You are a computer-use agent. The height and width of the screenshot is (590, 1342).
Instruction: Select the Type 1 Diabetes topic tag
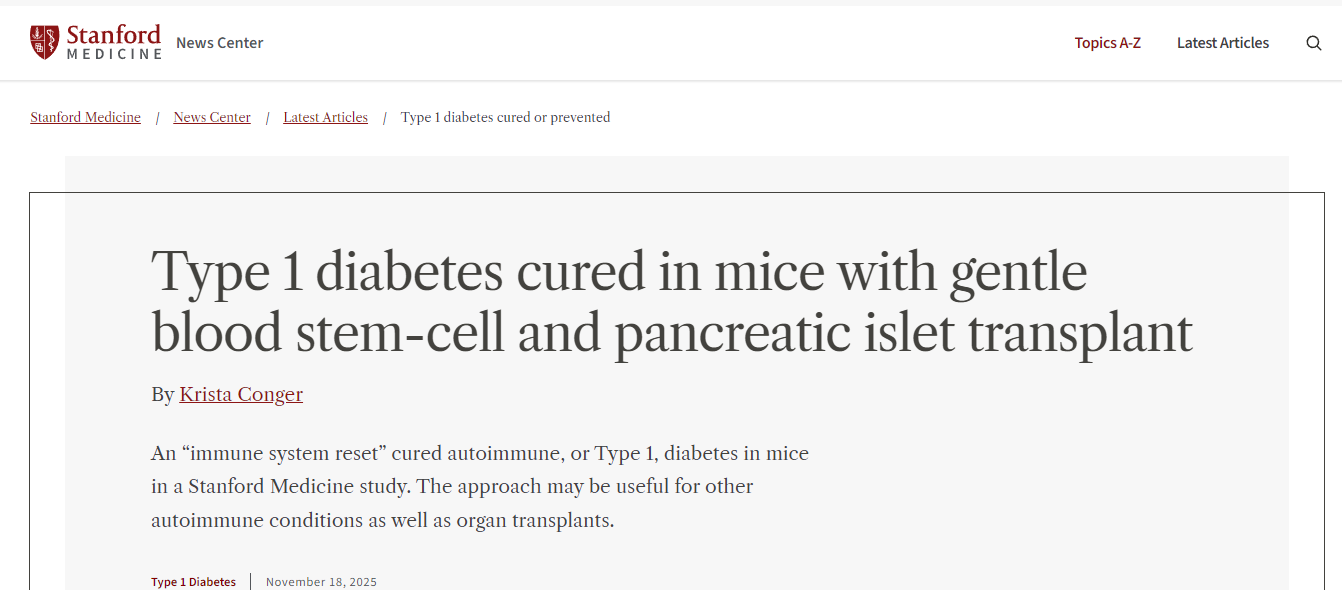pos(193,582)
